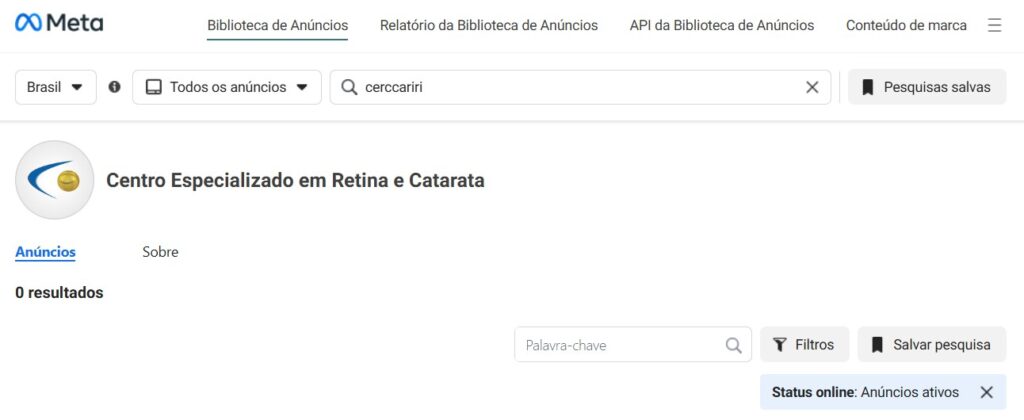The height and width of the screenshot is (420, 1024).
Task: Click the Centro Especializado profile logo
Action: 55,180
